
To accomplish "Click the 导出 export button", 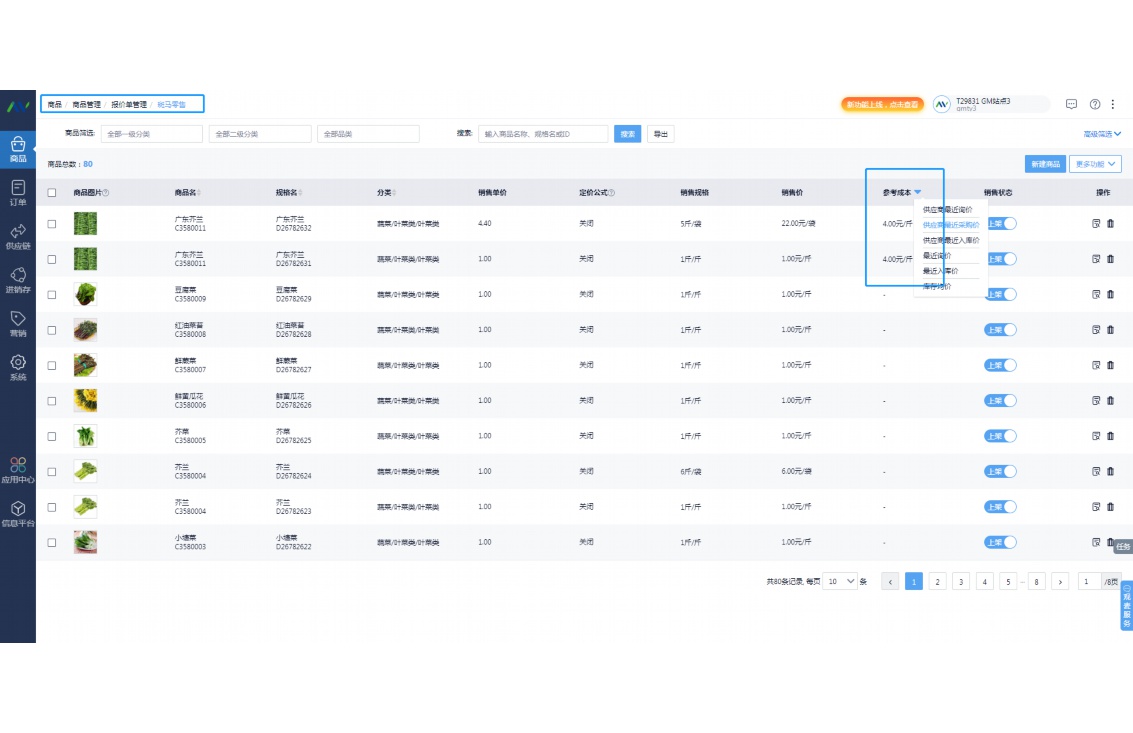I will click(x=660, y=134).
